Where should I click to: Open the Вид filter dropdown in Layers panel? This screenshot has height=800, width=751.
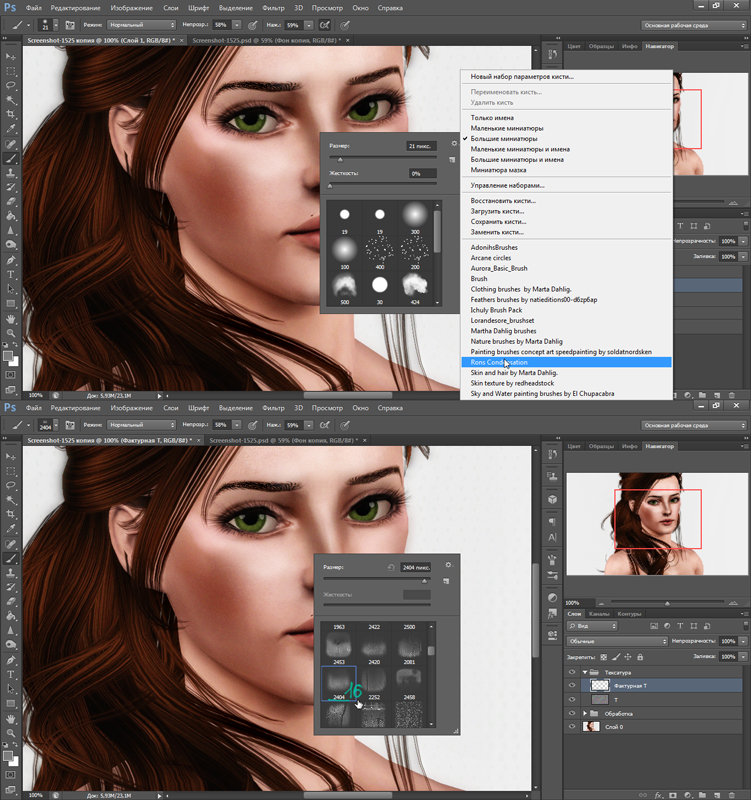592,626
